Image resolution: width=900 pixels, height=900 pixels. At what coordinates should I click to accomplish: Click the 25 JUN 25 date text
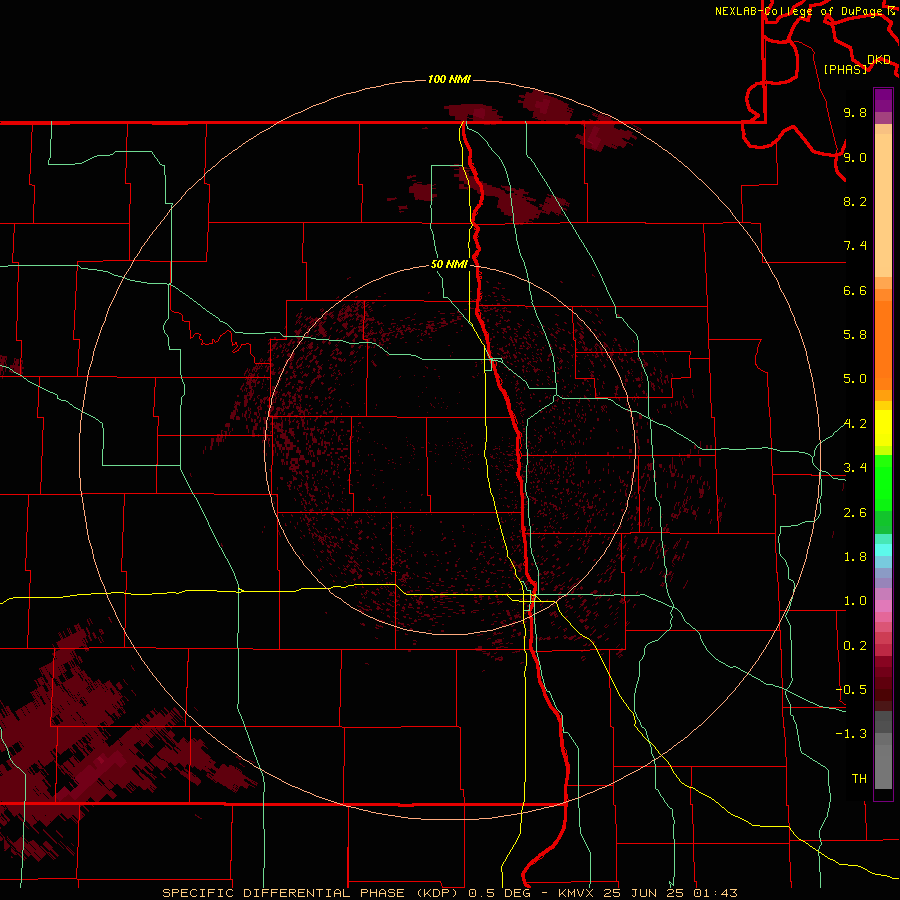click(x=643, y=893)
